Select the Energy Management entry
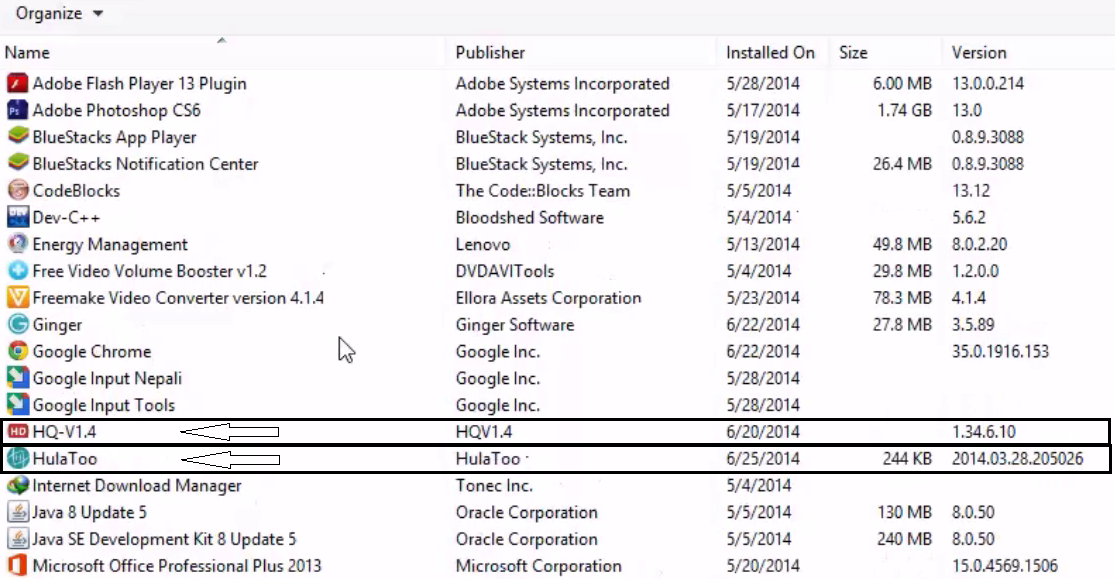The height and width of the screenshot is (579, 1115). (110, 244)
